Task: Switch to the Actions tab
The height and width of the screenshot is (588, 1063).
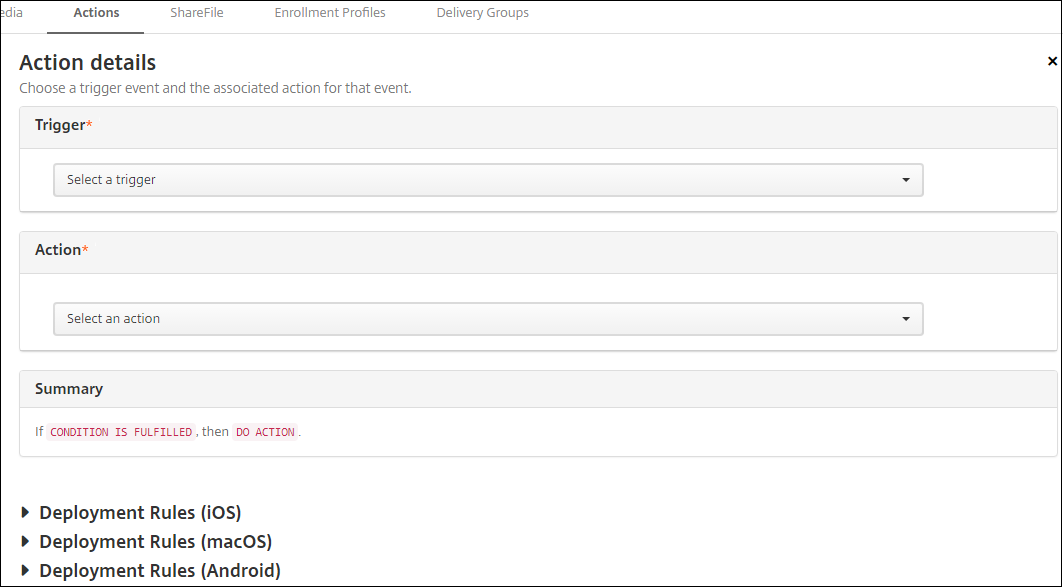Action: tap(96, 13)
